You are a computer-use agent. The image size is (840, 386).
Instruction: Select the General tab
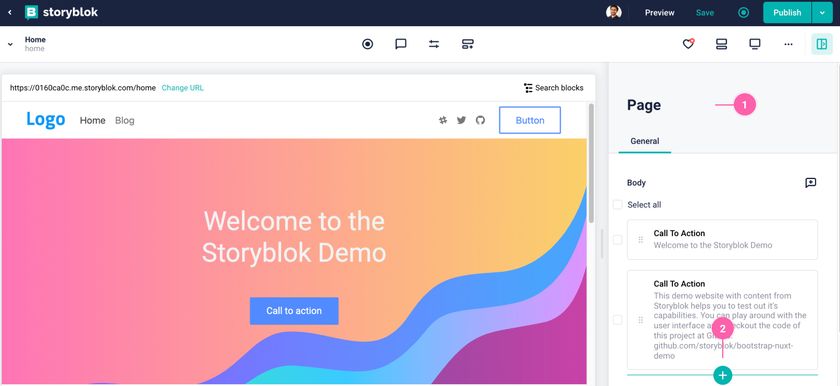pos(644,141)
